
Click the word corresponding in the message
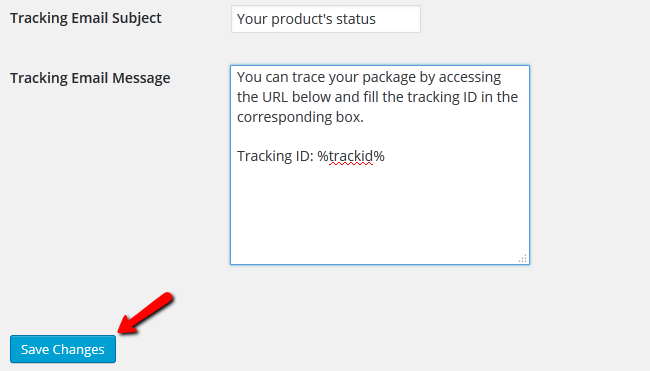[284, 118]
